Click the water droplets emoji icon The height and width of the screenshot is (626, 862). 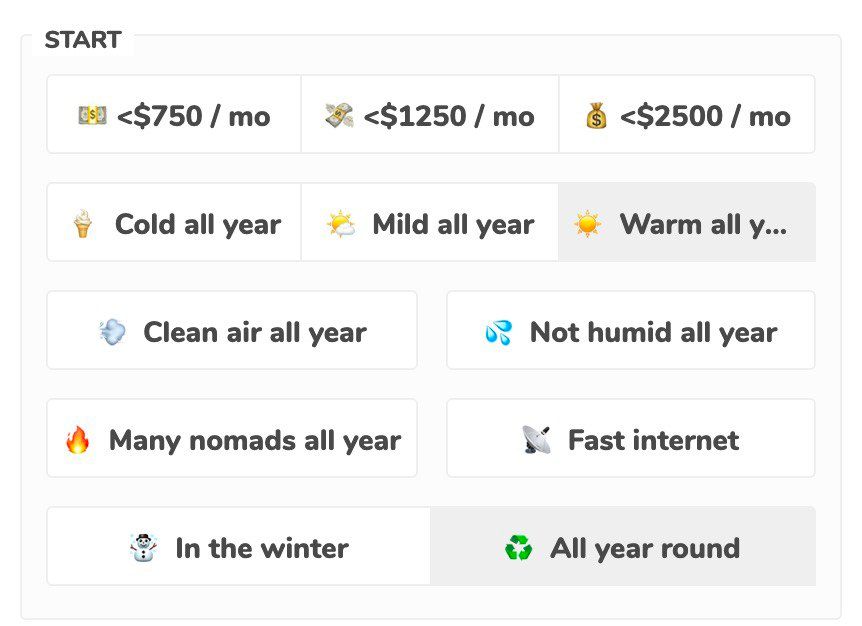pos(498,332)
